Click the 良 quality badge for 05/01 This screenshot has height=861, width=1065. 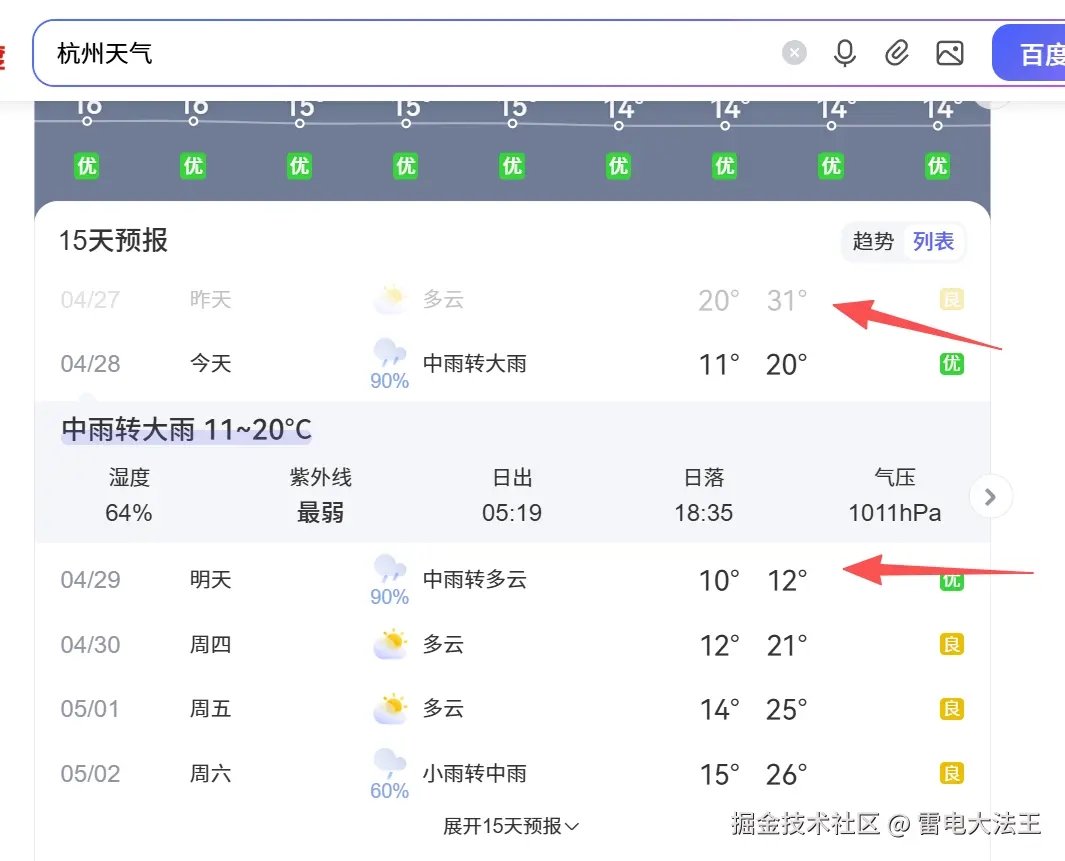[951, 709]
